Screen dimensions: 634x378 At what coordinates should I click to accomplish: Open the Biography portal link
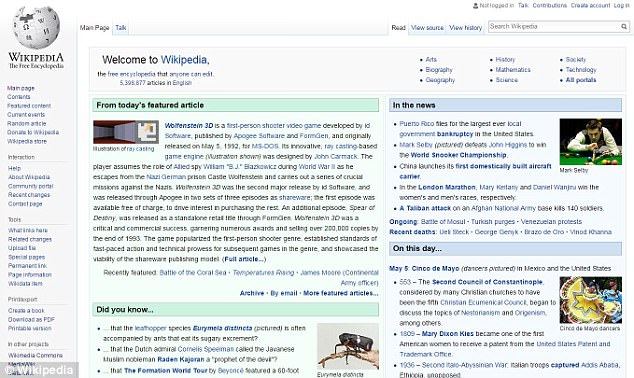pyautogui.click(x=439, y=70)
